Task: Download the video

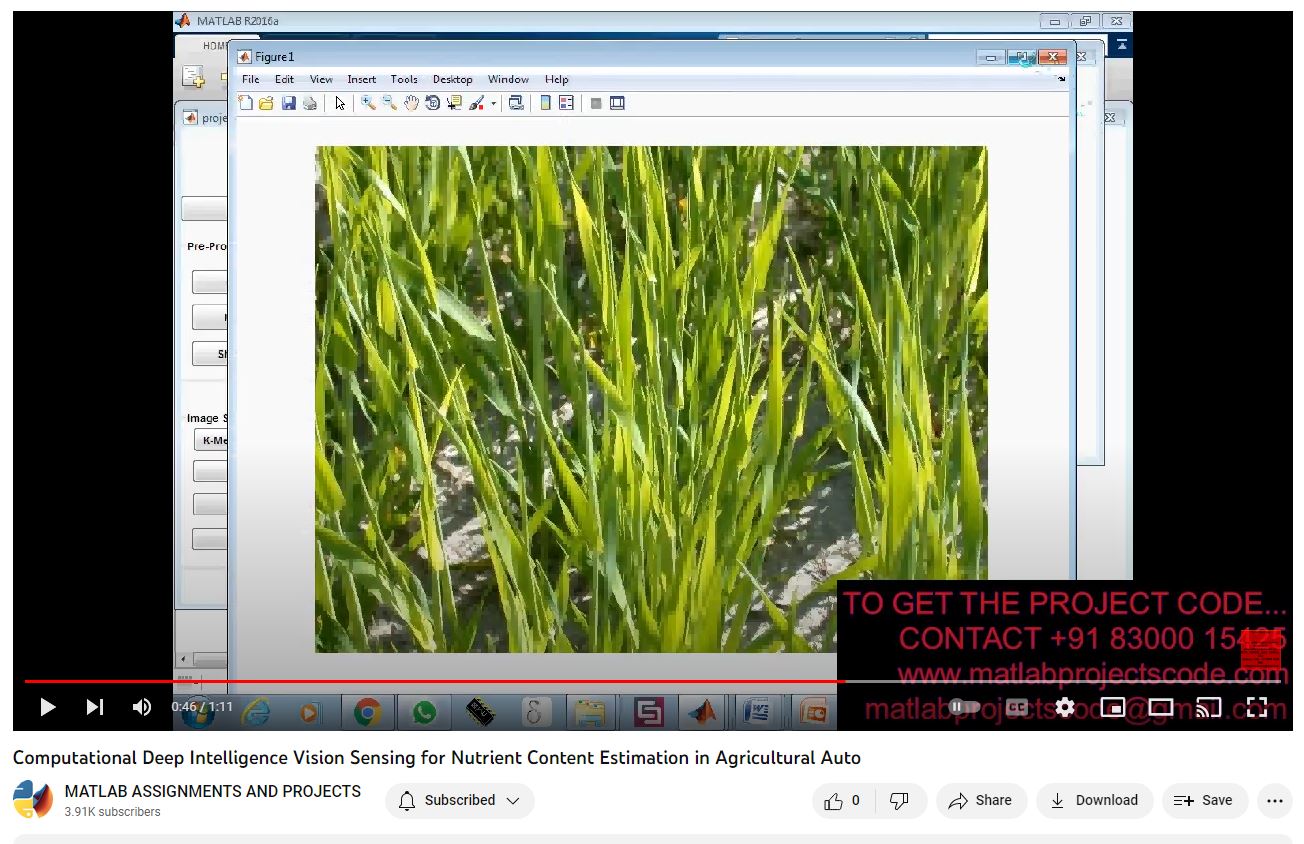Action: point(1094,800)
